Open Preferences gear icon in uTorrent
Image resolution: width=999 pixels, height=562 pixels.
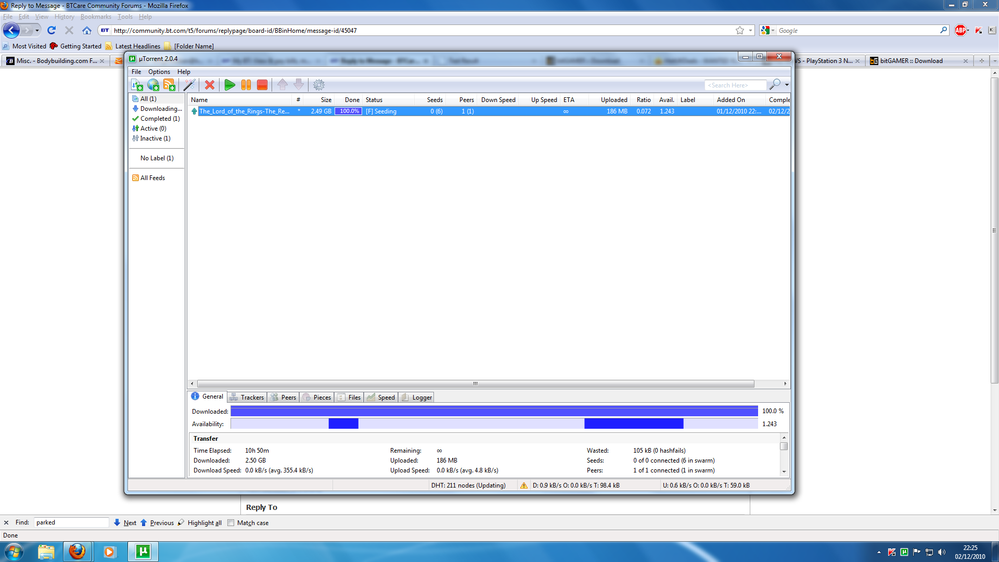pos(319,85)
